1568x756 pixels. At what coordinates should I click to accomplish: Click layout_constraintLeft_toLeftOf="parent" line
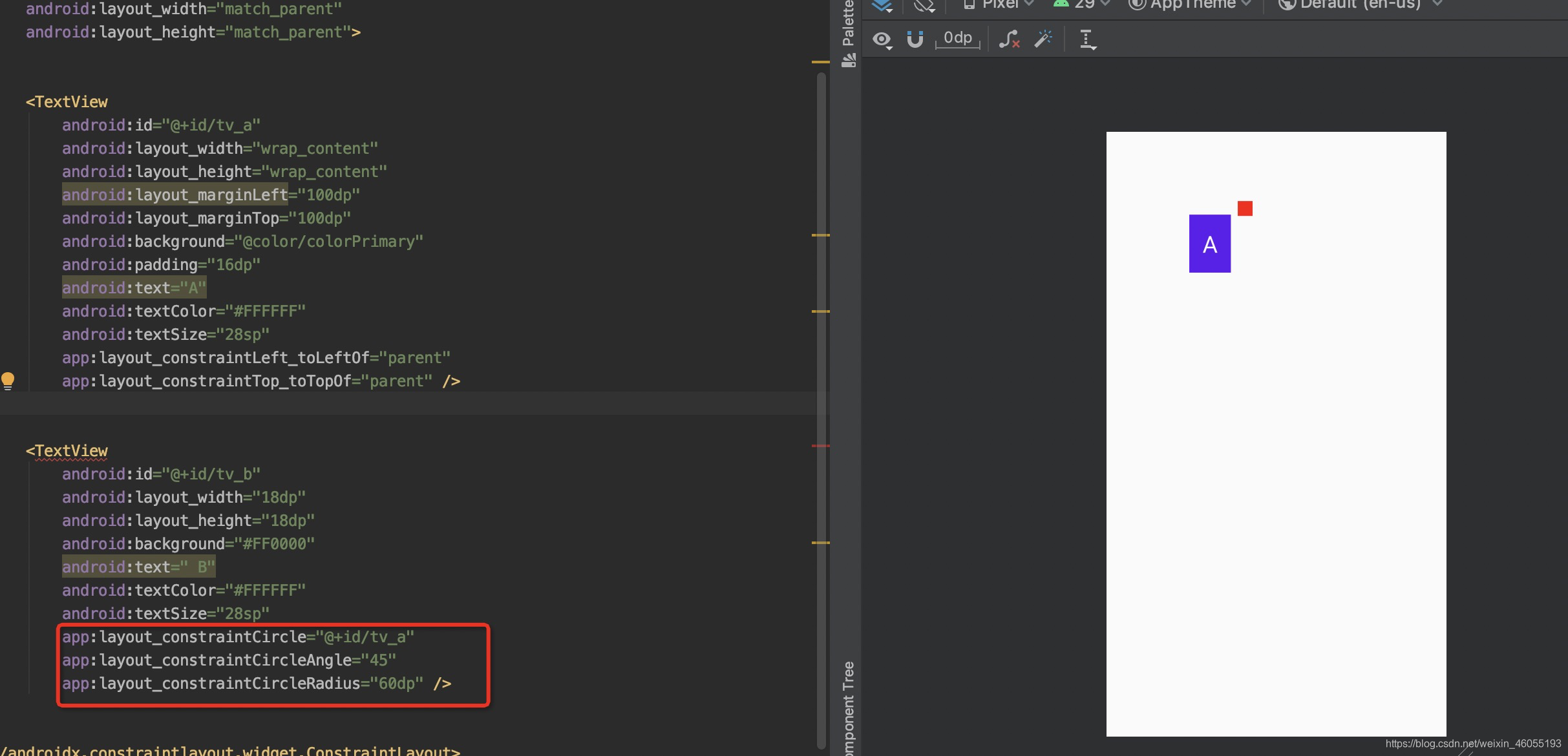click(256, 357)
